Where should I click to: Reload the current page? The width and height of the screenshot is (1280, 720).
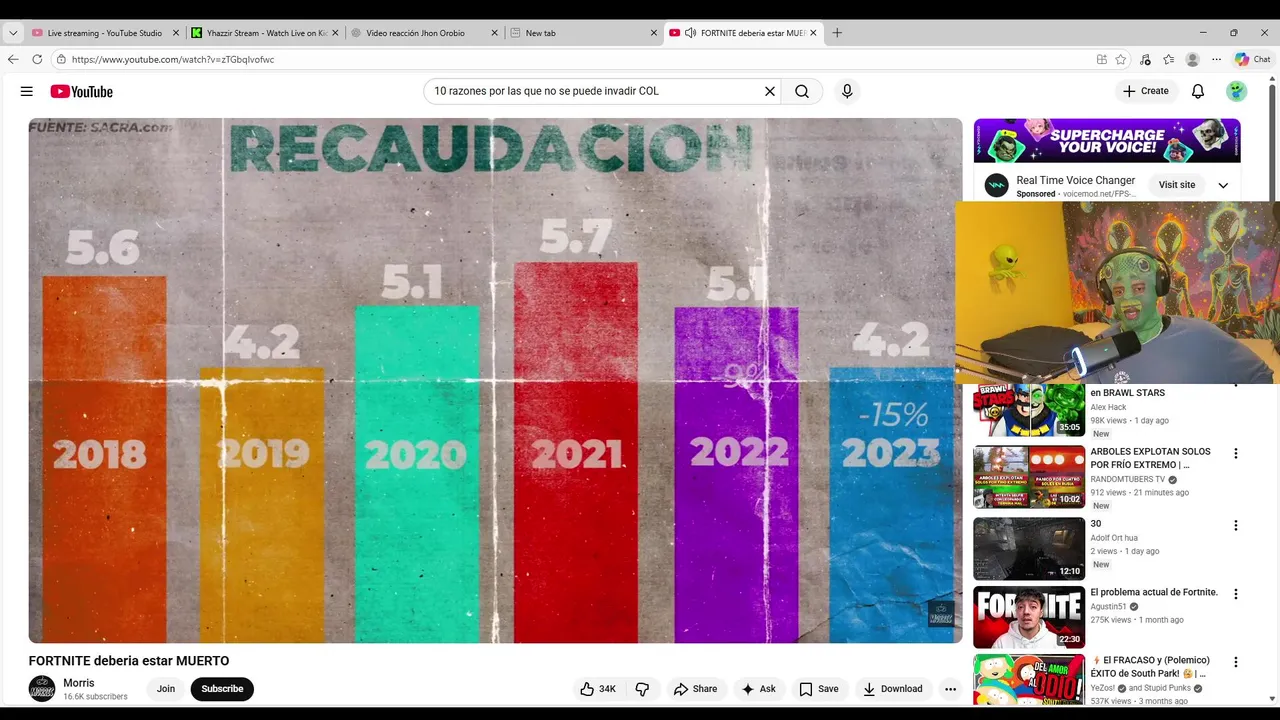click(37, 59)
